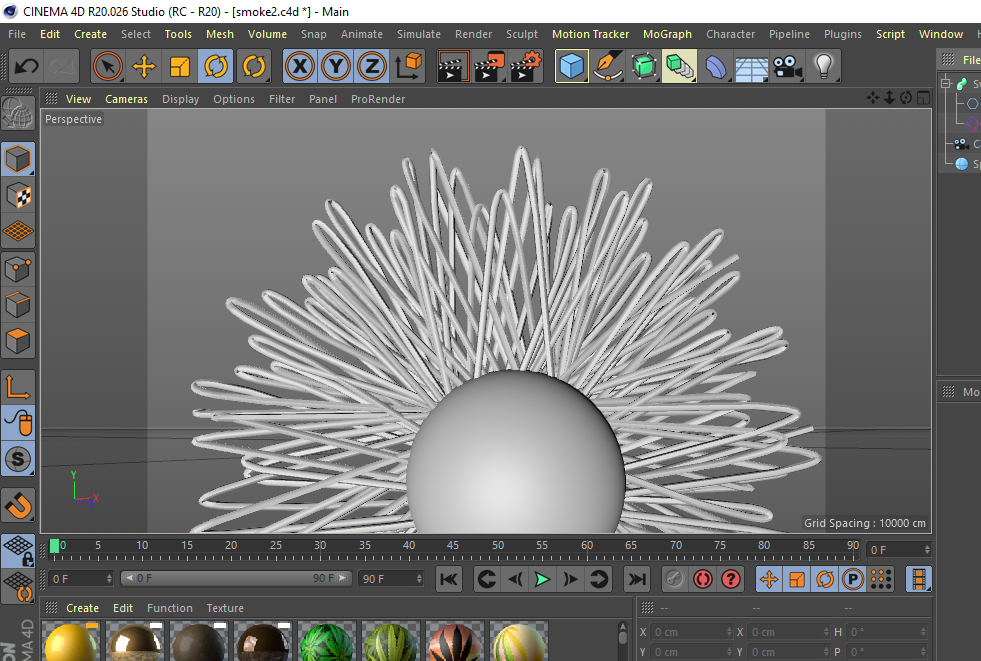Toggle Locked Workplane grid icon
The width and height of the screenshot is (981, 661).
18,551
